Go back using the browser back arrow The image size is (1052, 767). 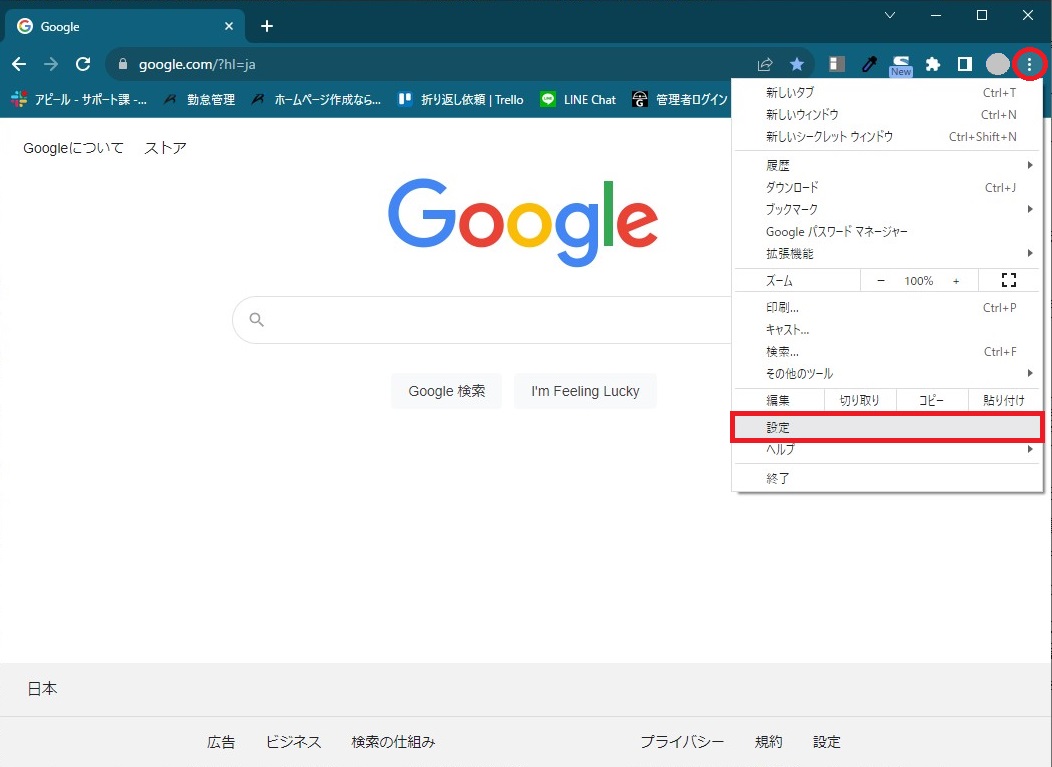click(19, 64)
